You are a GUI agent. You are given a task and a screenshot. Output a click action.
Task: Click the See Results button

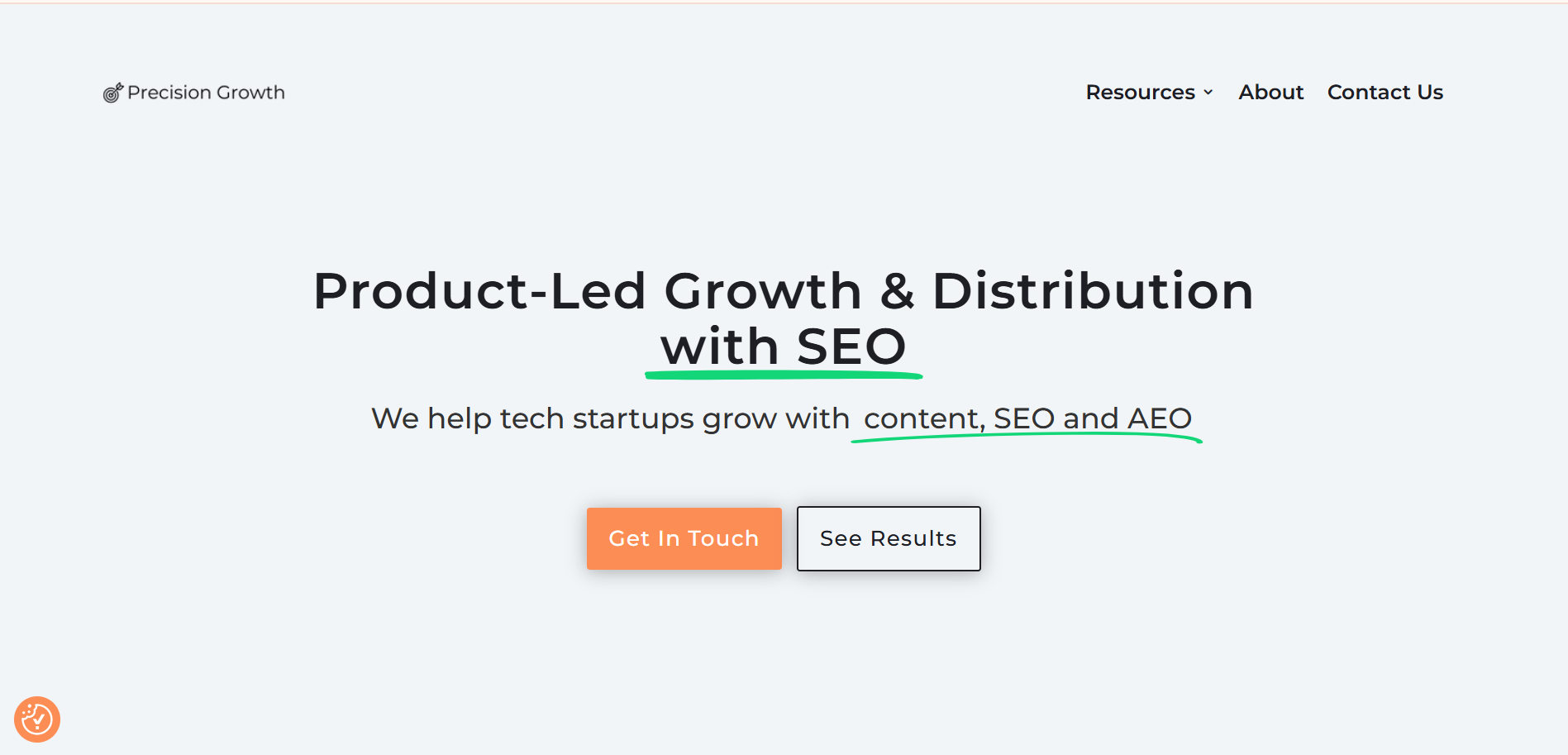click(888, 538)
